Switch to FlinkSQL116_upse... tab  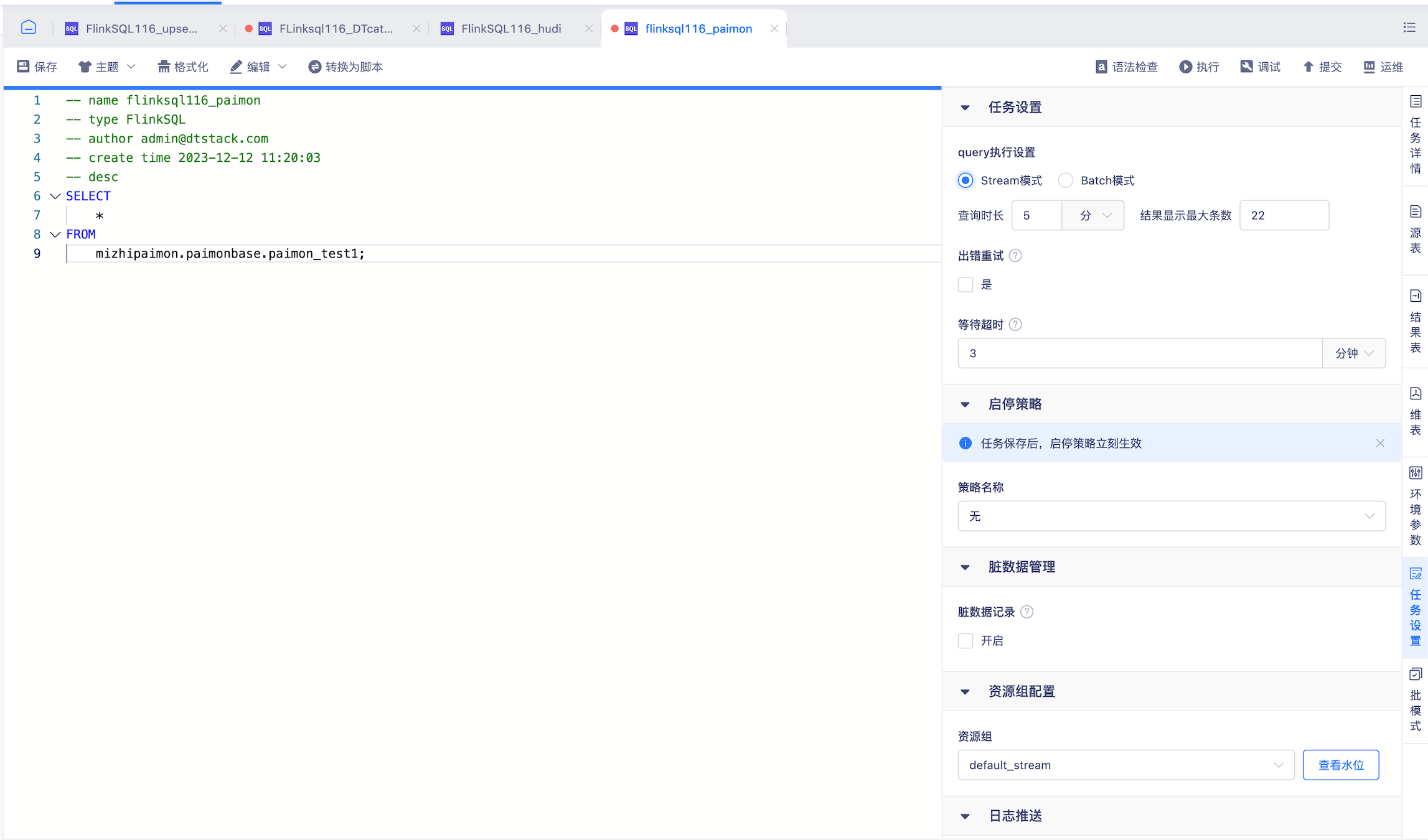pos(141,29)
